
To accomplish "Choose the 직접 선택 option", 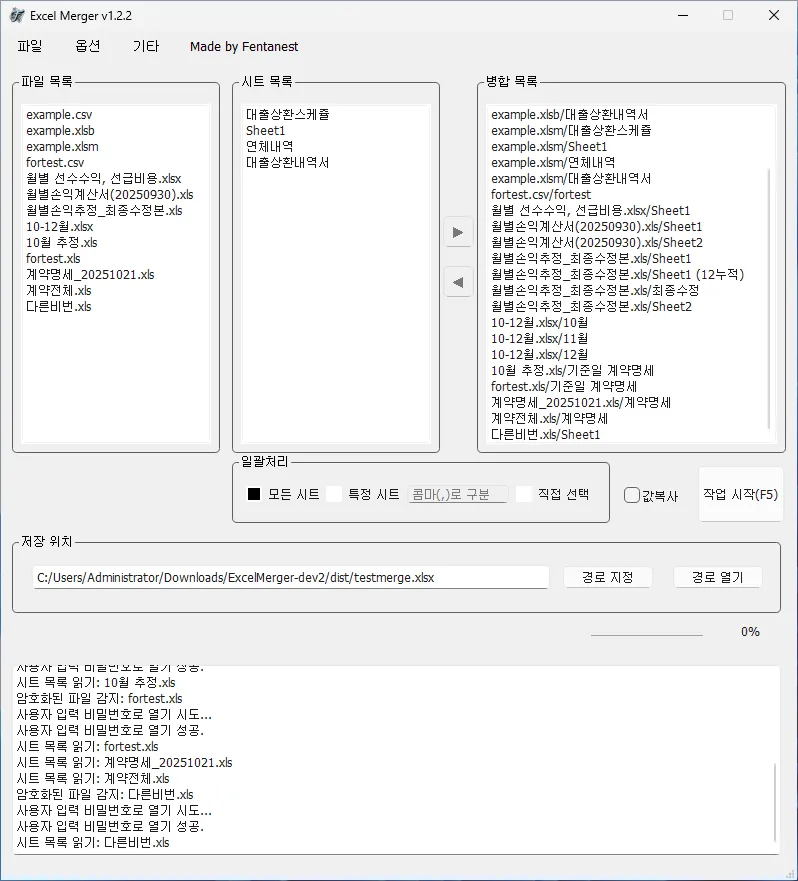I will pyautogui.click(x=523, y=494).
